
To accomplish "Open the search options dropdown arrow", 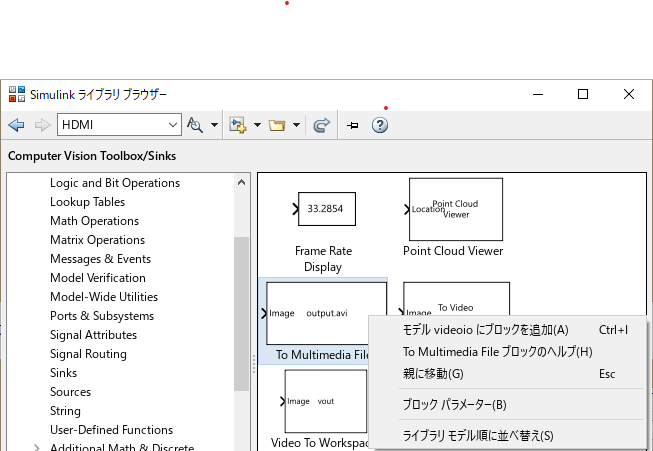I will 214,125.
